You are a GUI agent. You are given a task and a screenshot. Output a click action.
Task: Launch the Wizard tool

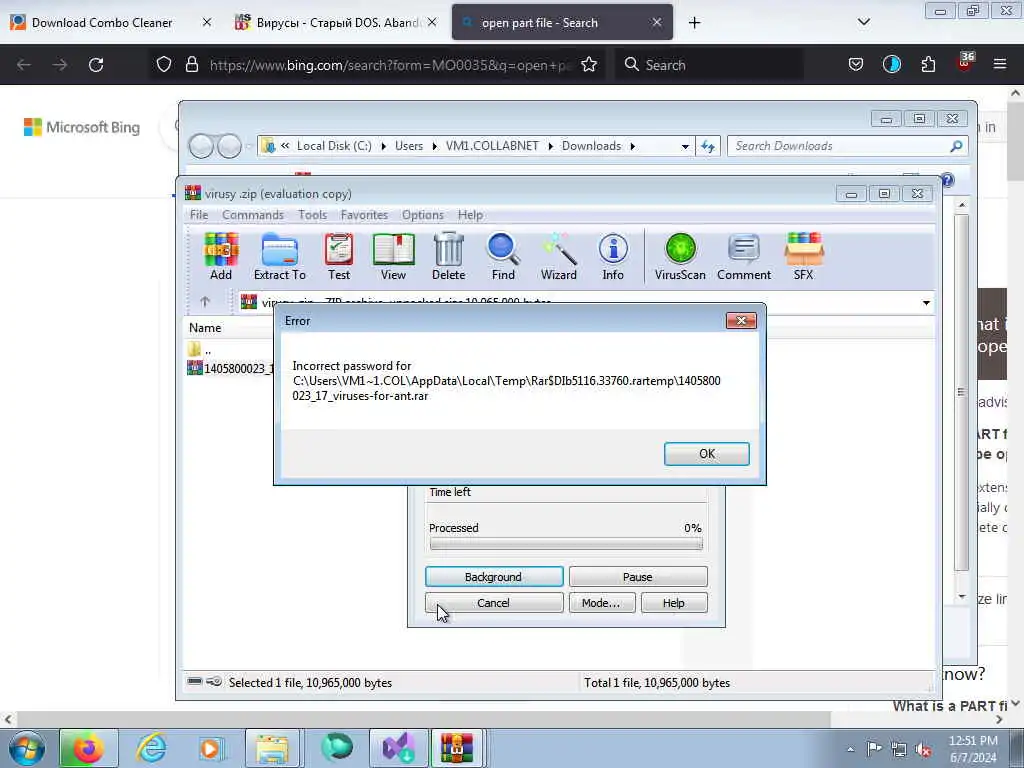click(558, 257)
